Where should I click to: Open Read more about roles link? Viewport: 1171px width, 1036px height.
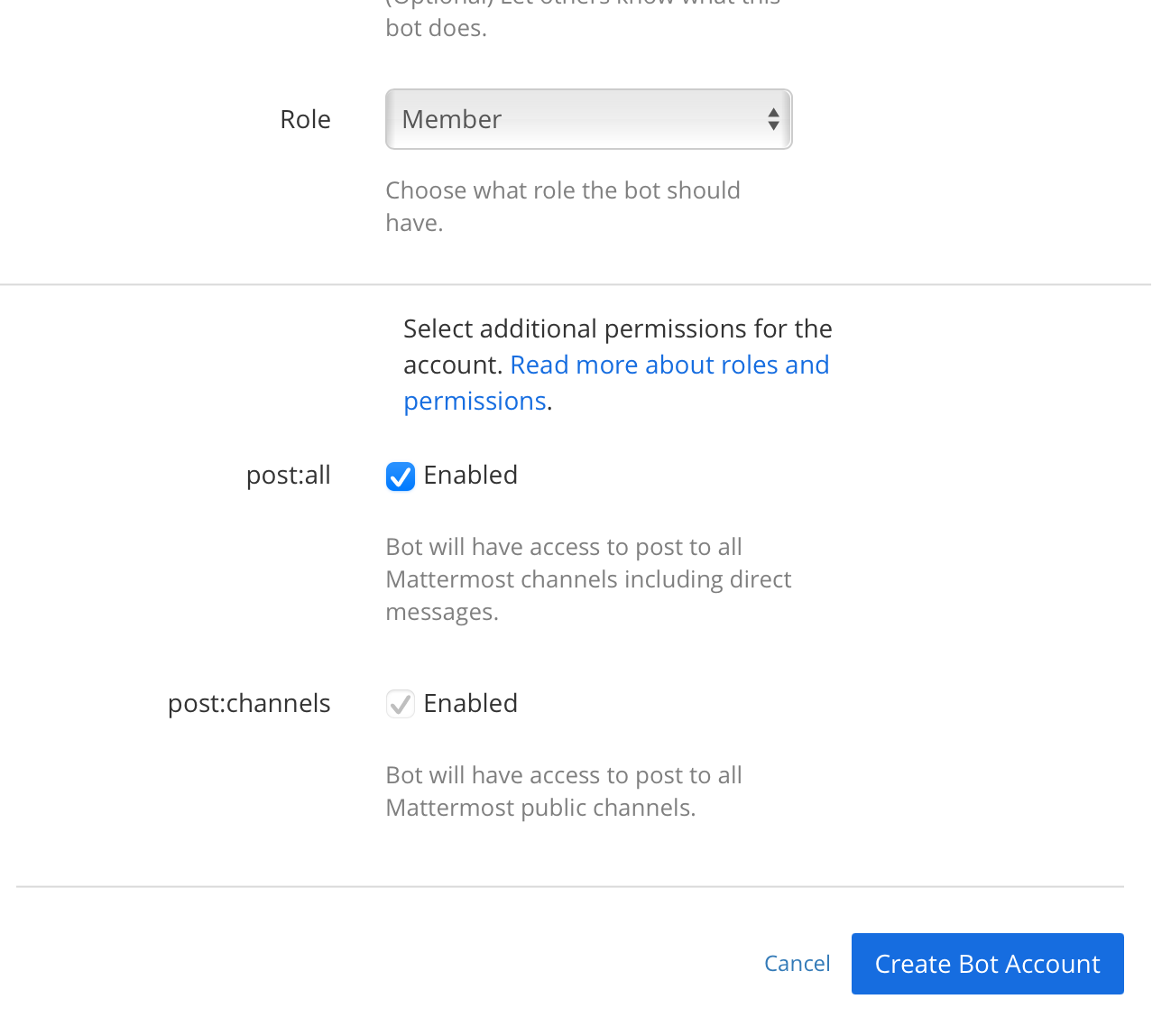(668, 365)
